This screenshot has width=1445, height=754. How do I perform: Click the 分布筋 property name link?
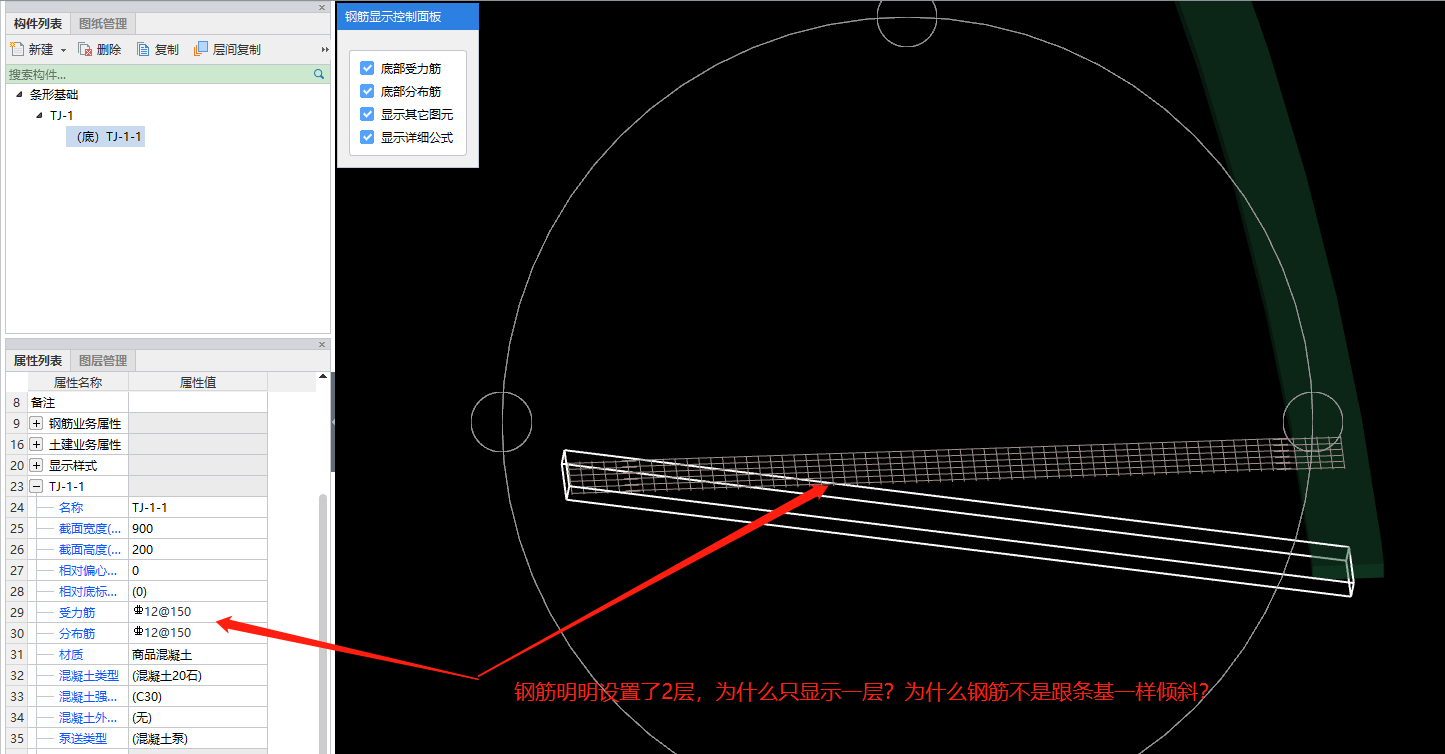(x=77, y=633)
